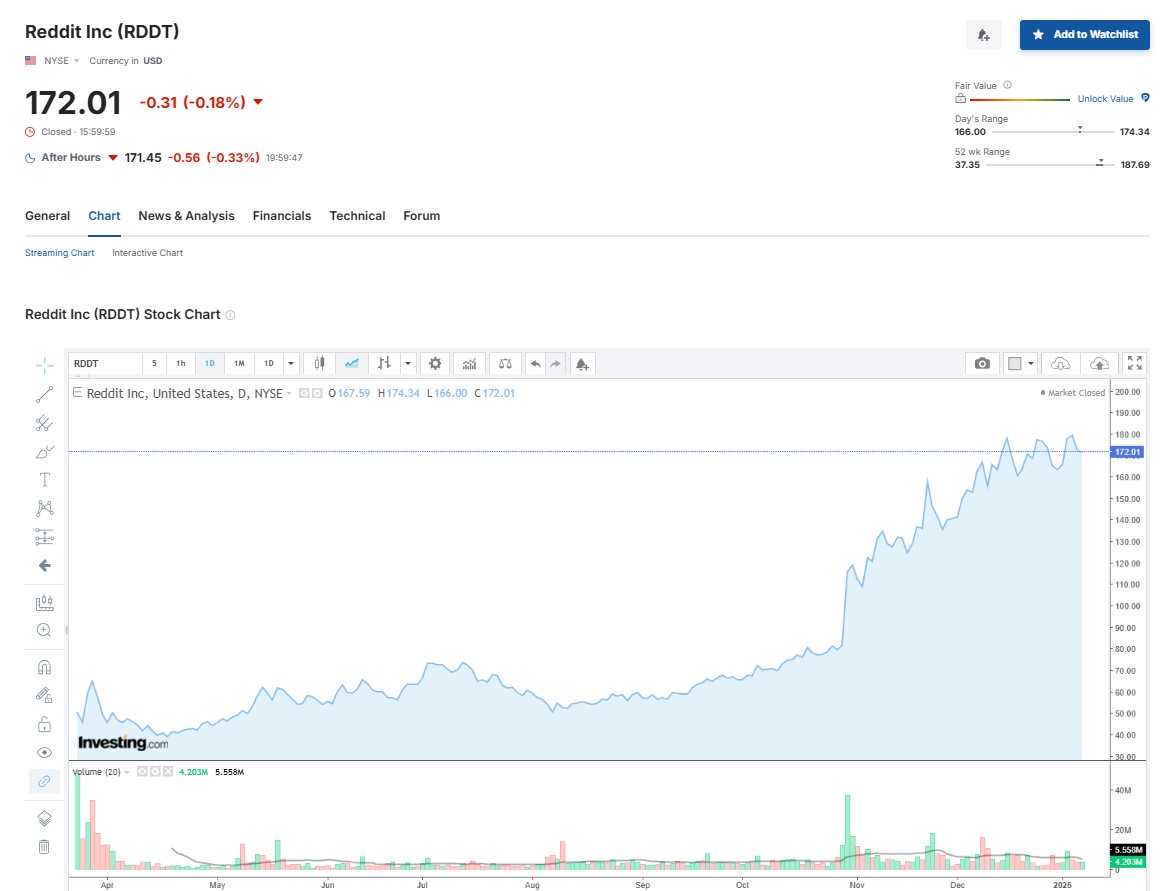This screenshot has width=1161, height=891.
Task: Save chart layout to cloud
Action: coord(1100,364)
